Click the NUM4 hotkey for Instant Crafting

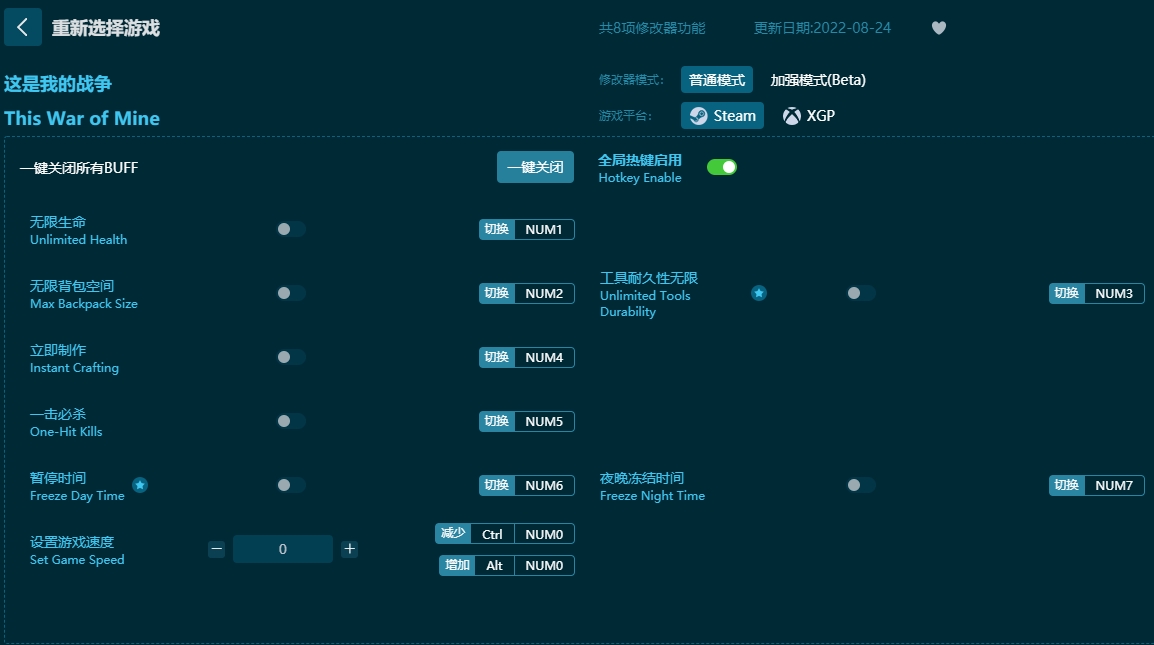pyautogui.click(x=544, y=357)
